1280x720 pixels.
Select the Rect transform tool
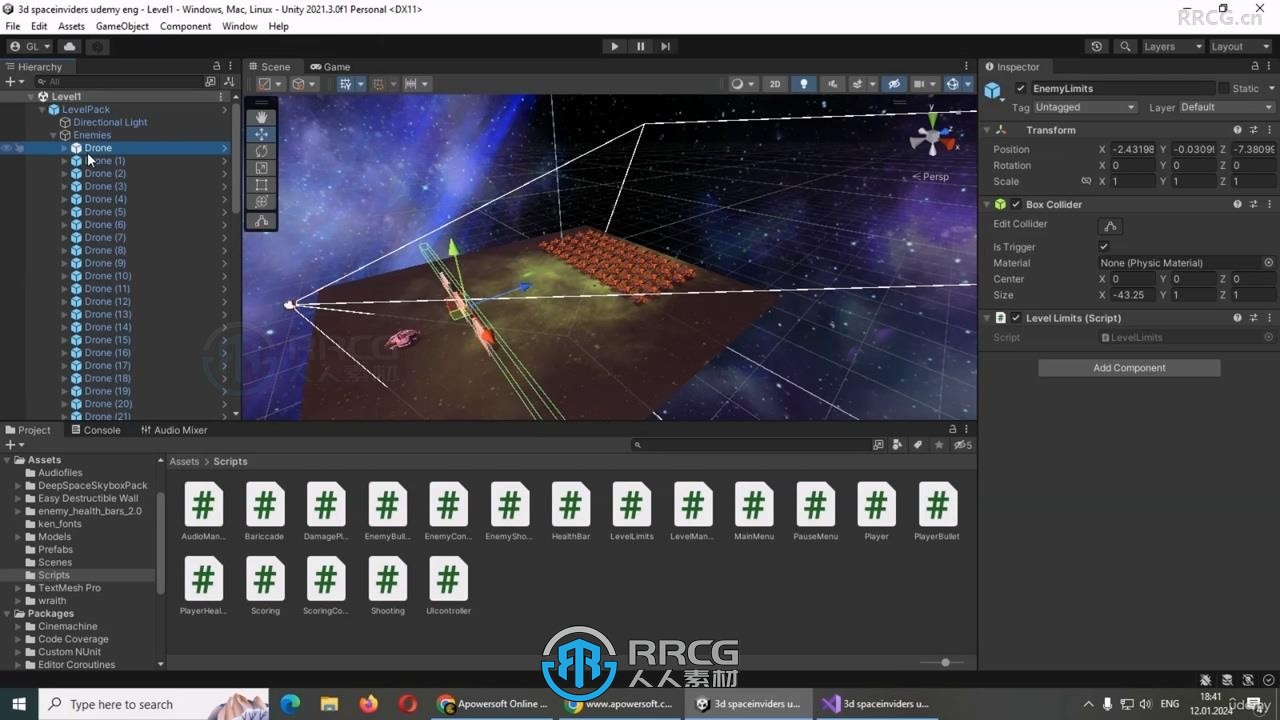(x=261, y=185)
